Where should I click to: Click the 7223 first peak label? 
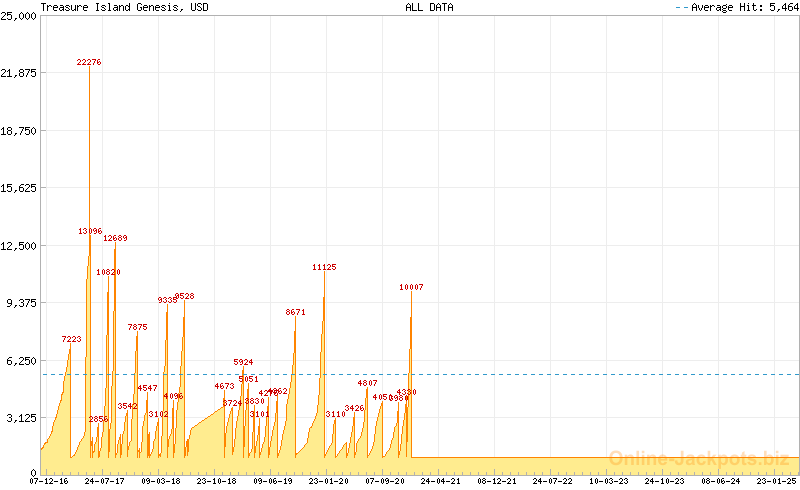pyautogui.click(x=71, y=339)
